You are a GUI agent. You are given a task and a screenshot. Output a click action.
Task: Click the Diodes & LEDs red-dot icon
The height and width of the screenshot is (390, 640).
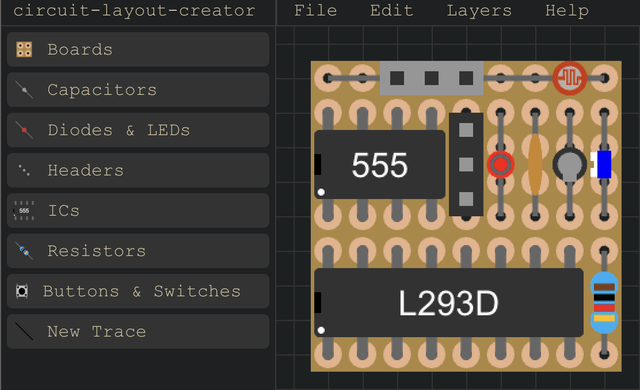24,130
